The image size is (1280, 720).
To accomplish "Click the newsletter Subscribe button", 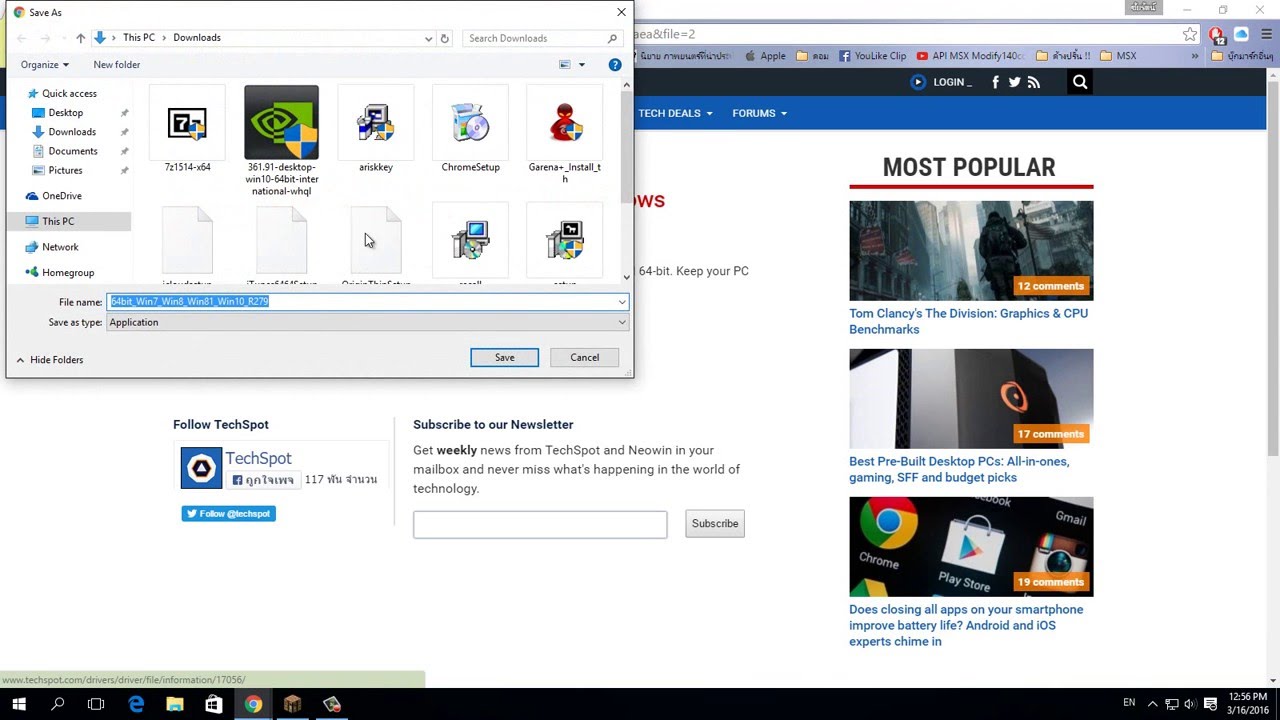I will [x=715, y=524].
